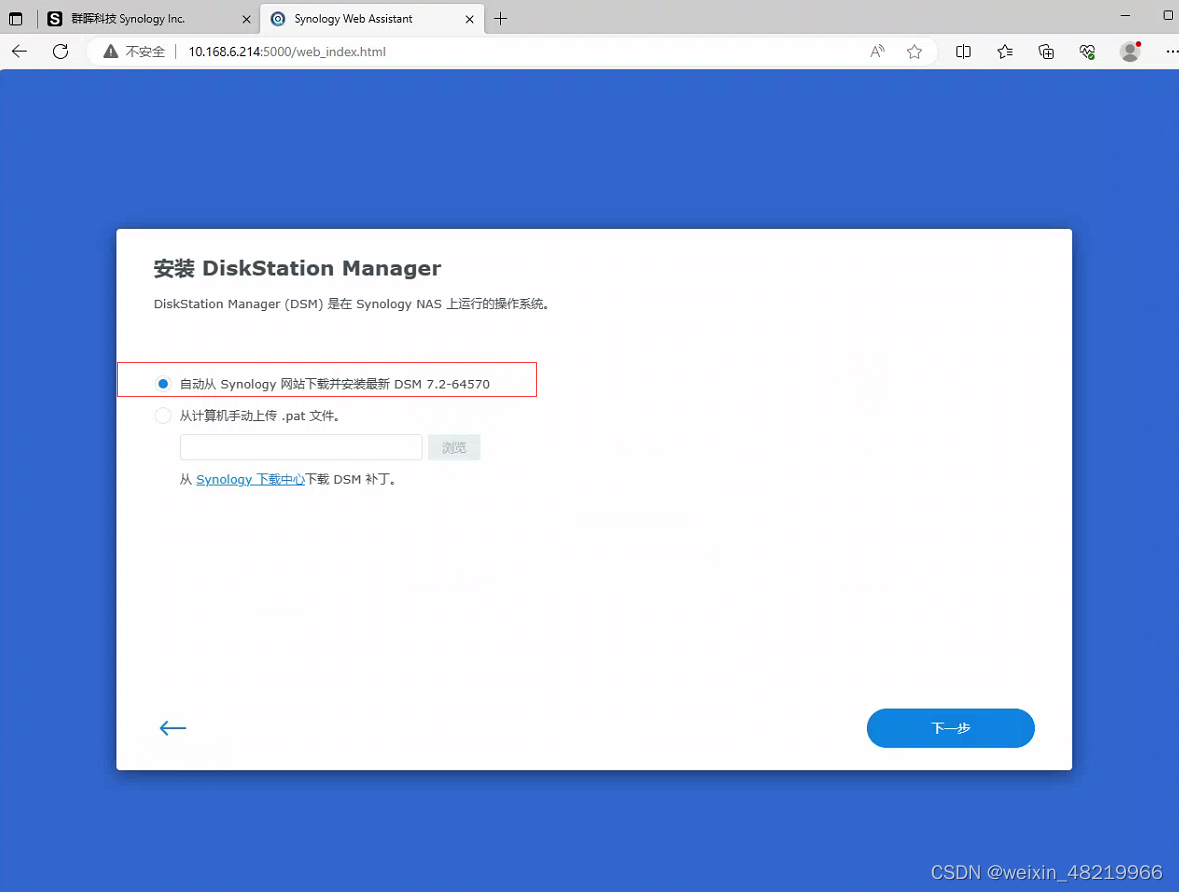Open the user profile avatar
This screenshot has height=892, width=1179.
(1129, 51)
